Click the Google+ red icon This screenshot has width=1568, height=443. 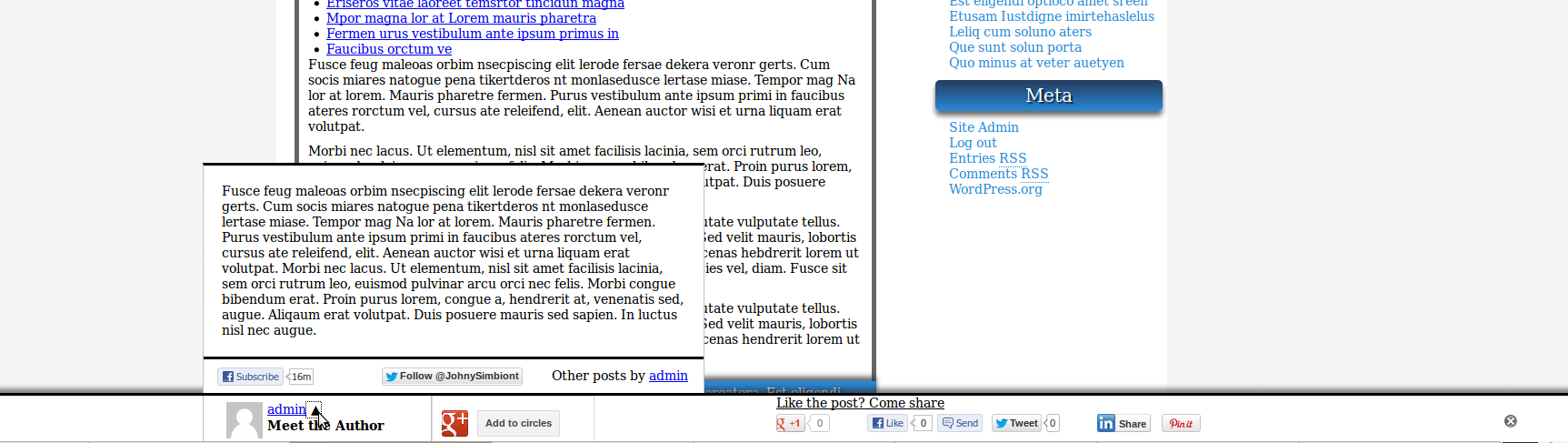pos(454,423)
